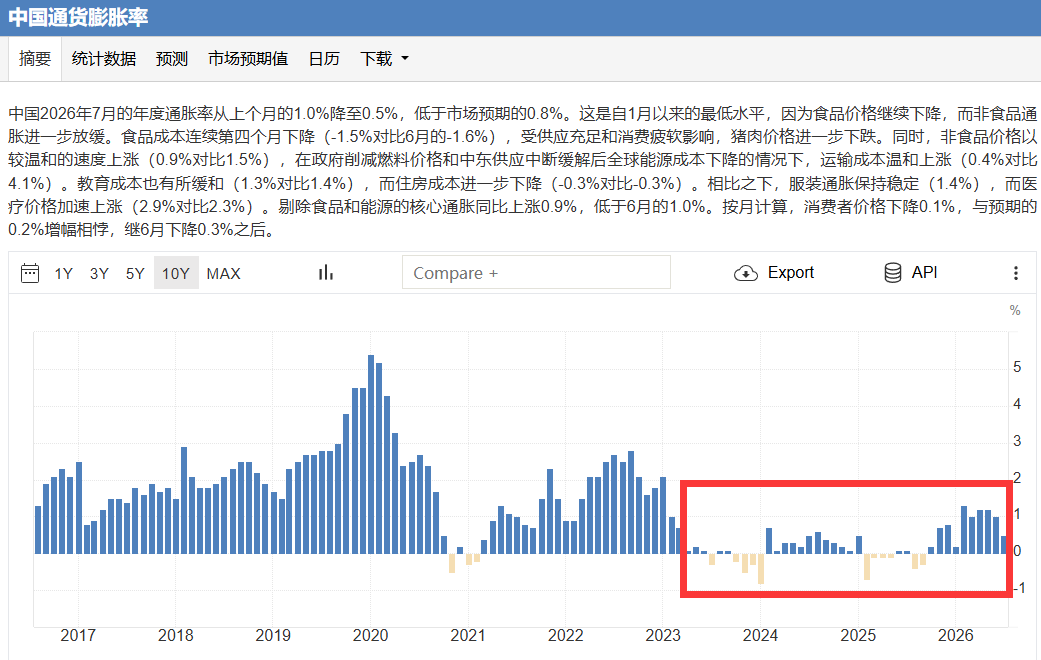Image resolution: width=1041 pixels, height=660 pixels.
Task: Click the y-axis value 3
Action: (1017, 441)
